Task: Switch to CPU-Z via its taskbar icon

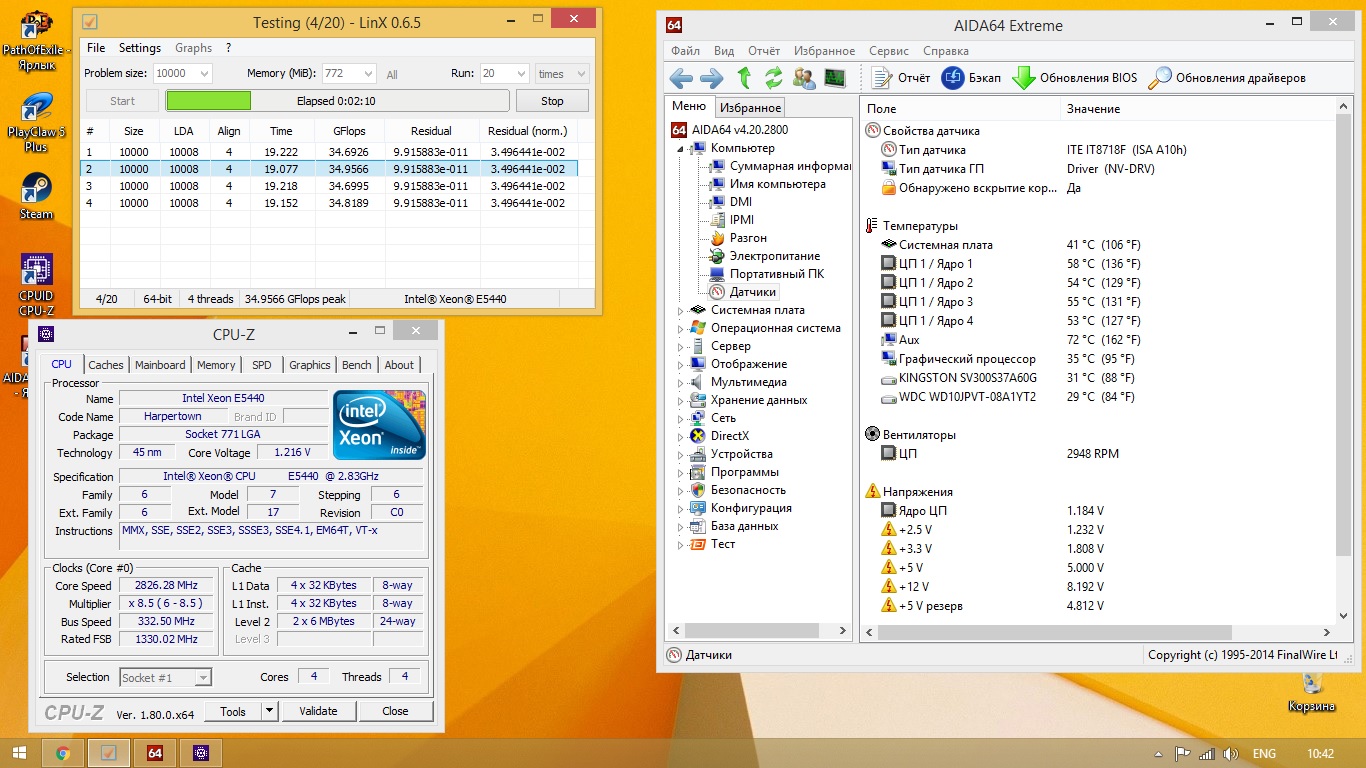Action: pyautogui.click(x=201, y=753)
